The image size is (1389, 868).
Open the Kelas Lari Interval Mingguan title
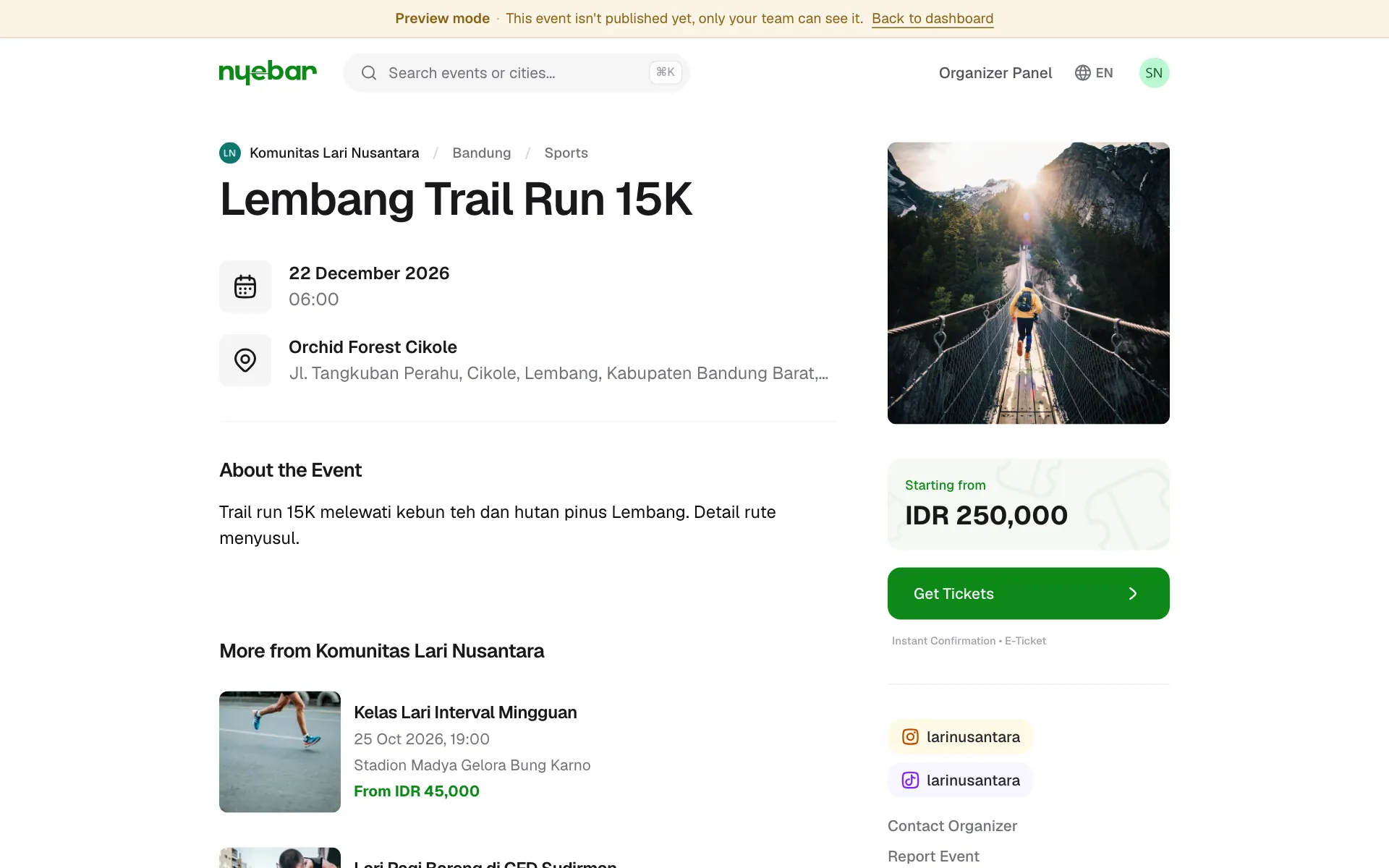click(465, 712)
